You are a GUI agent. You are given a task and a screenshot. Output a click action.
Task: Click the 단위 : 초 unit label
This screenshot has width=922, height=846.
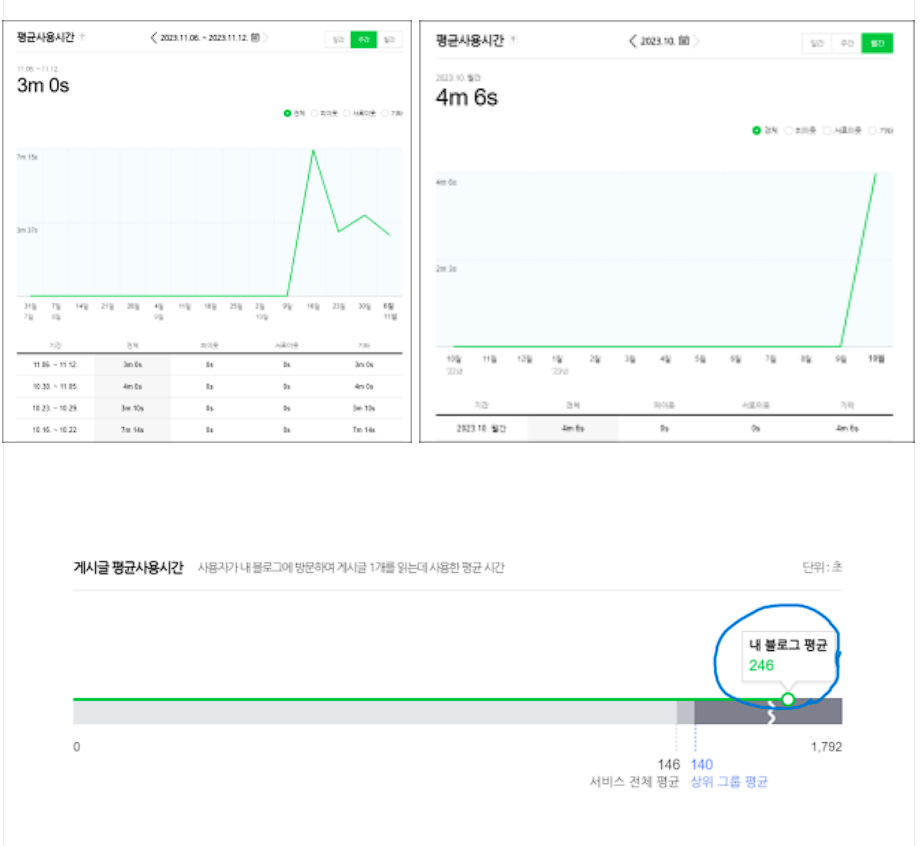[822, 567]
